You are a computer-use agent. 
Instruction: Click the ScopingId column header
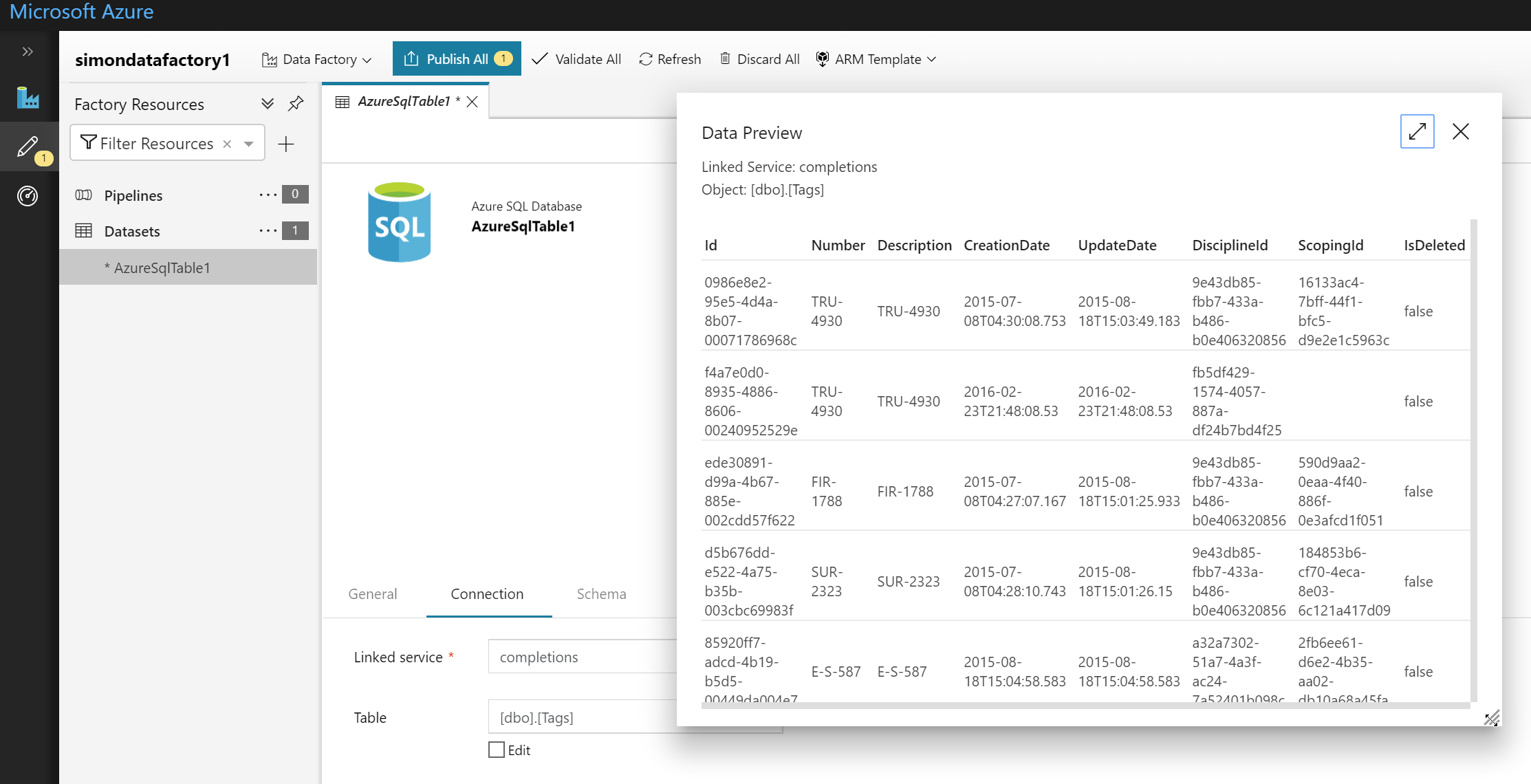tap(1330, 246)
